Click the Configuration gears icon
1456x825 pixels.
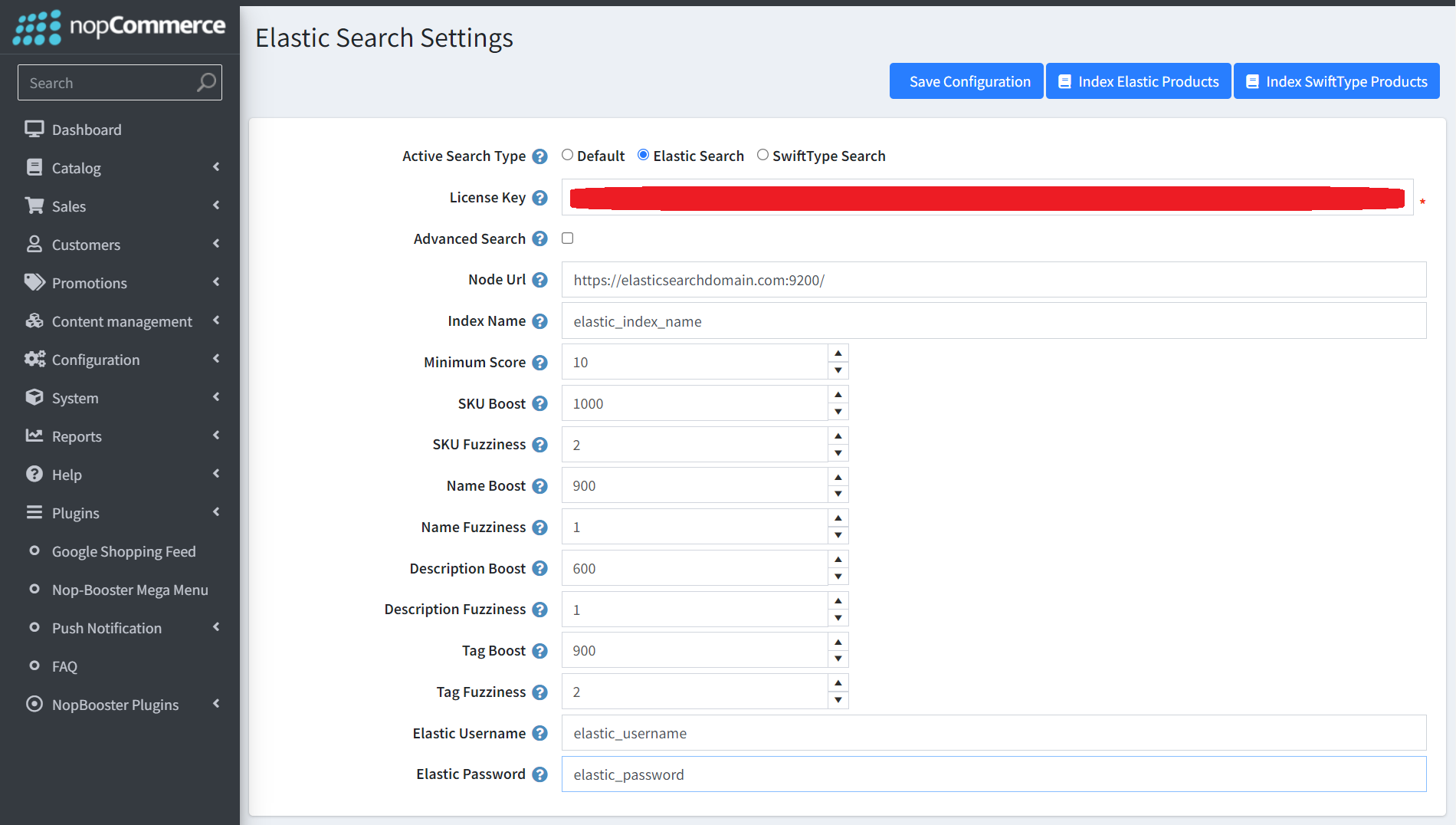pos(34,359)
